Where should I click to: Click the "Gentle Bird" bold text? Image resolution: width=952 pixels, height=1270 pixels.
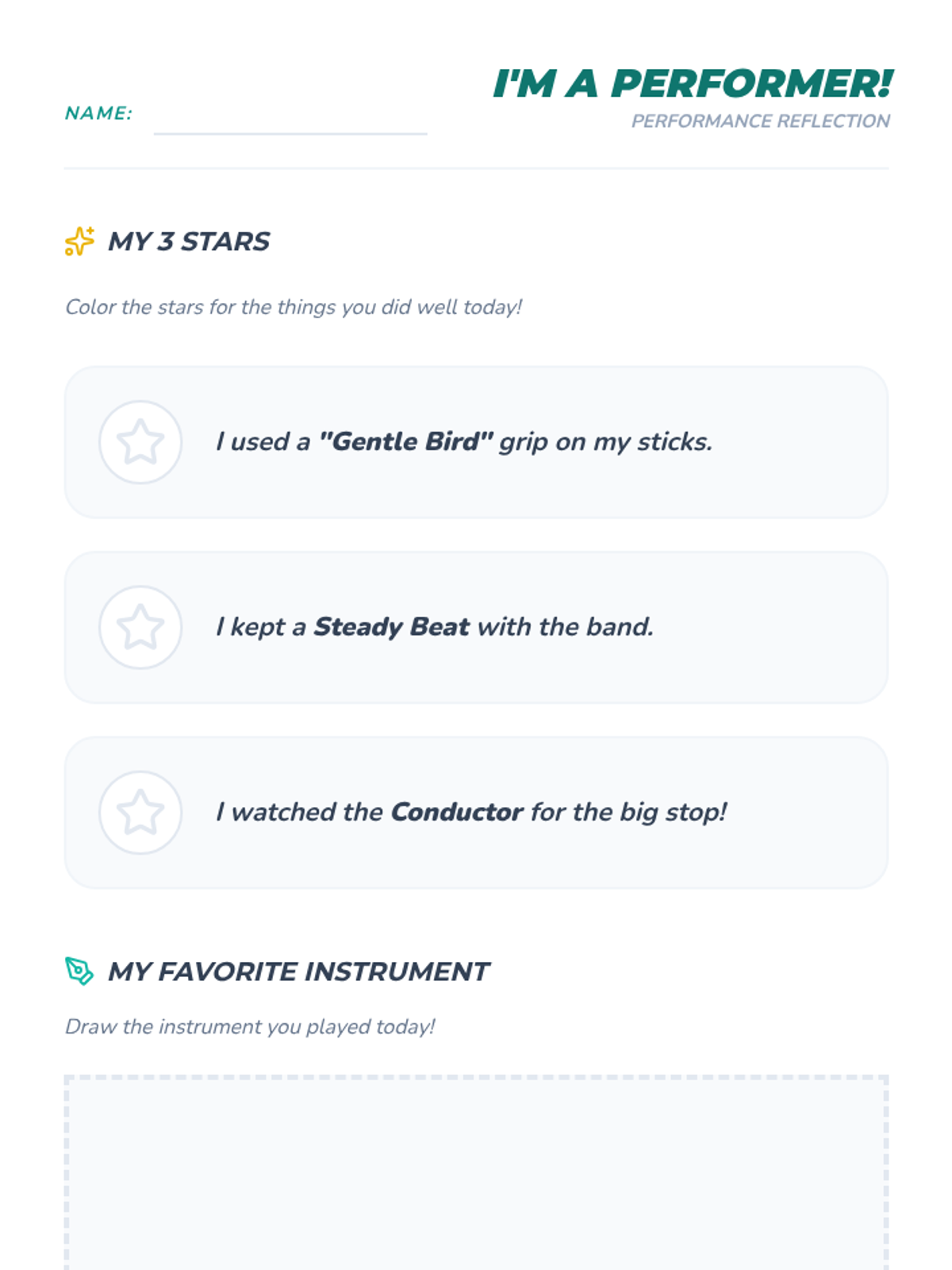click(x=405, y=441)
